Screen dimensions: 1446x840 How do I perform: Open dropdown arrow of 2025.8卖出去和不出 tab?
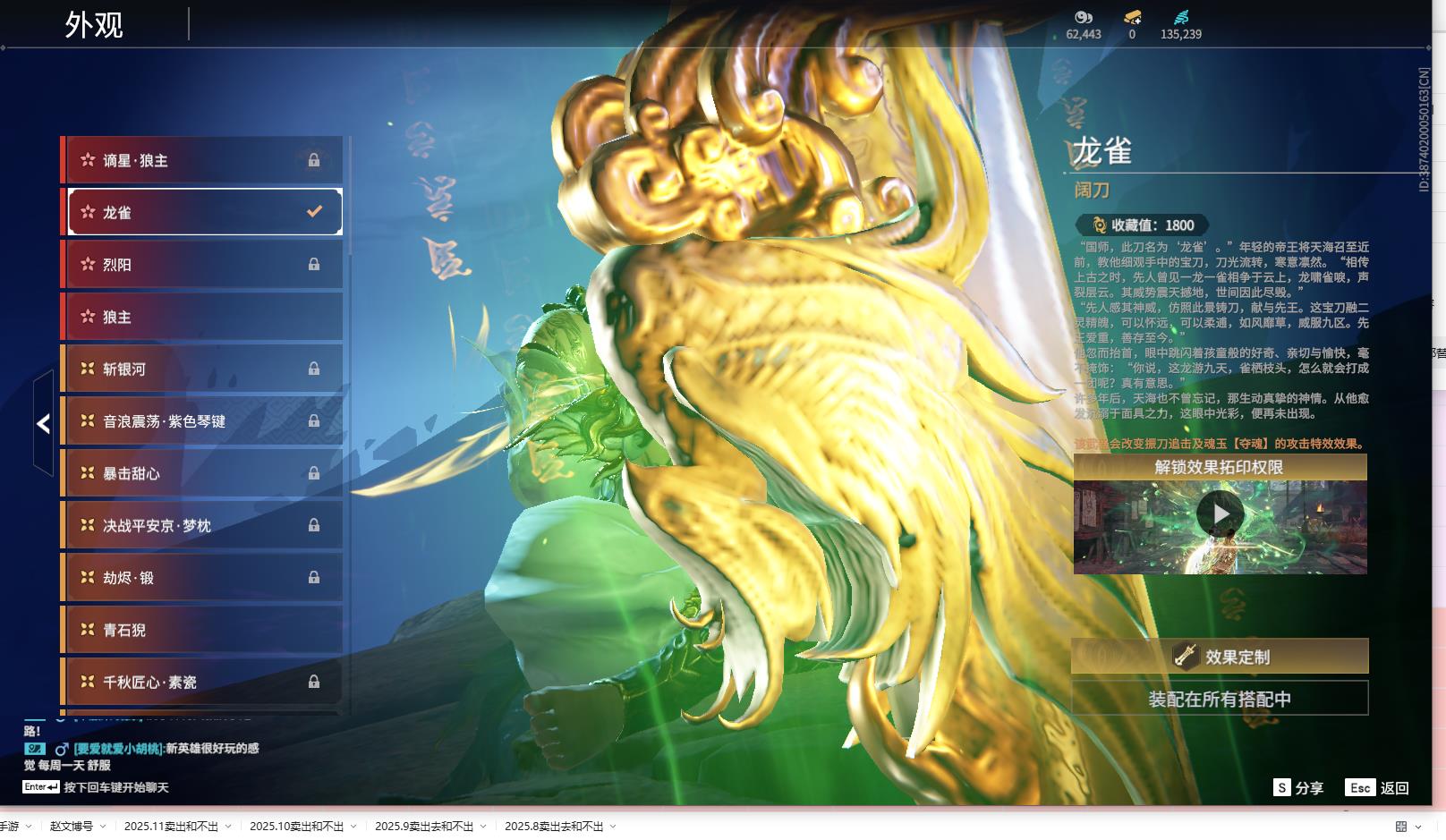(613, 827)
